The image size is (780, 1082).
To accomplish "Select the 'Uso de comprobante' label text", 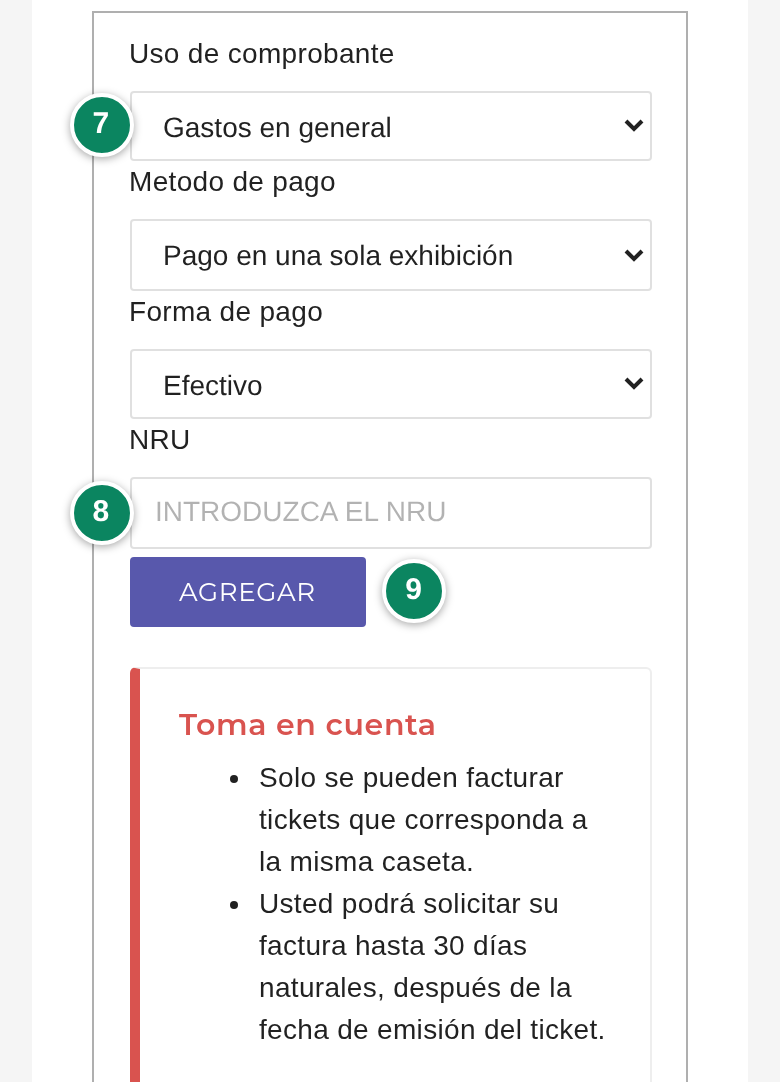I will click(x=262, y=54).
